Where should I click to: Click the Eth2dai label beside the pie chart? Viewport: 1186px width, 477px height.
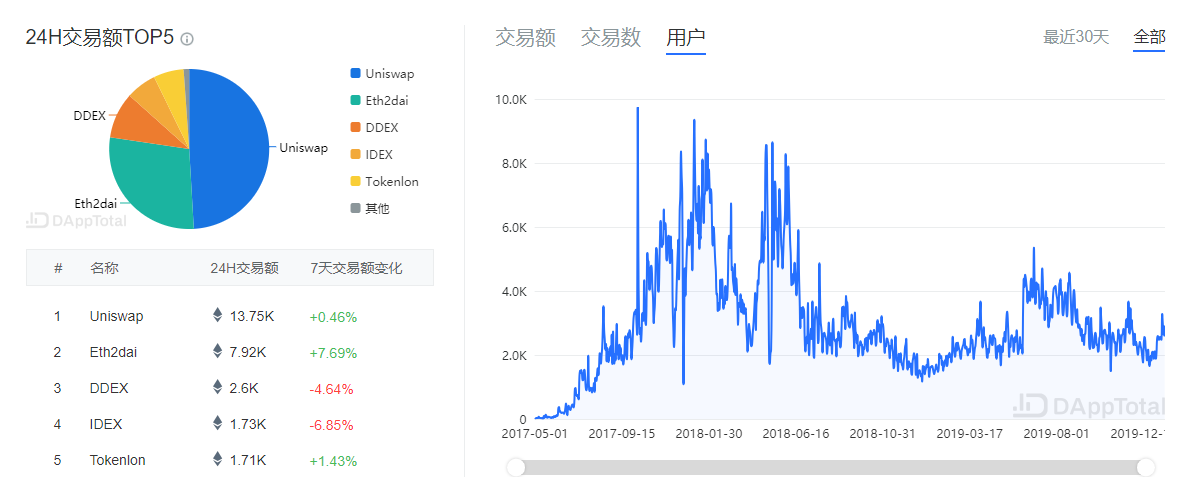click(x=93, y=203)
